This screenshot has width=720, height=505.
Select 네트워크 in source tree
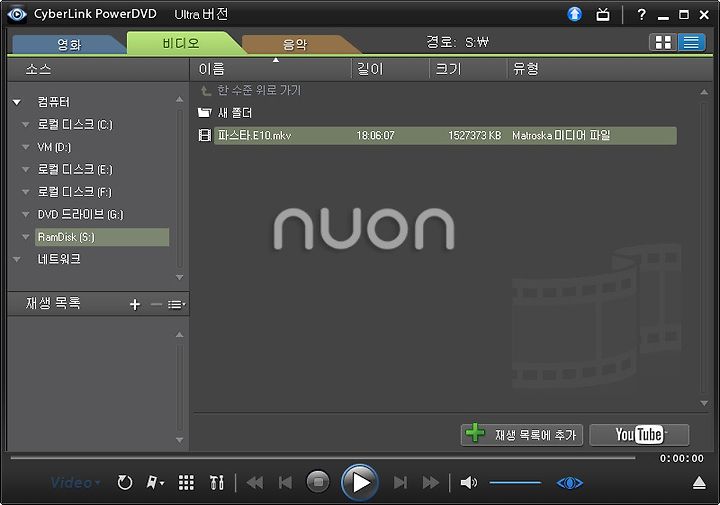pos(59,259)
